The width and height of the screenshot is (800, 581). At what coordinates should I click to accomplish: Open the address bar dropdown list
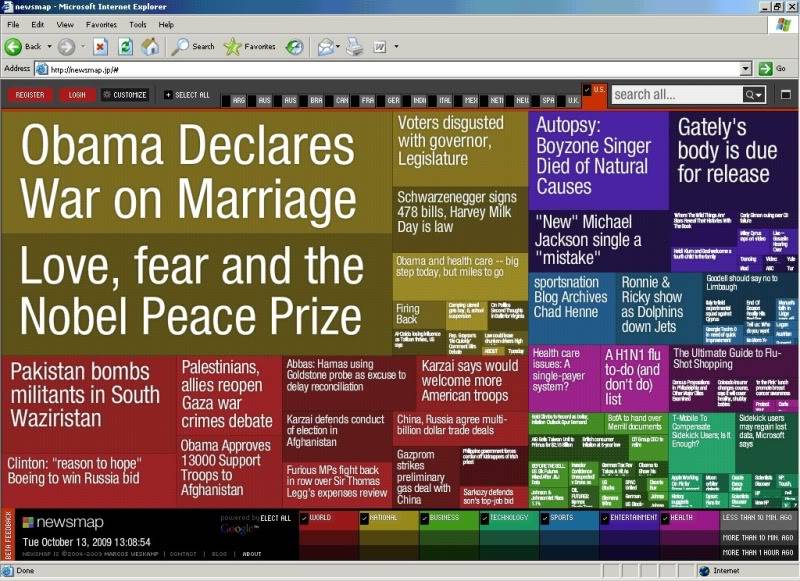click(746, 68)
